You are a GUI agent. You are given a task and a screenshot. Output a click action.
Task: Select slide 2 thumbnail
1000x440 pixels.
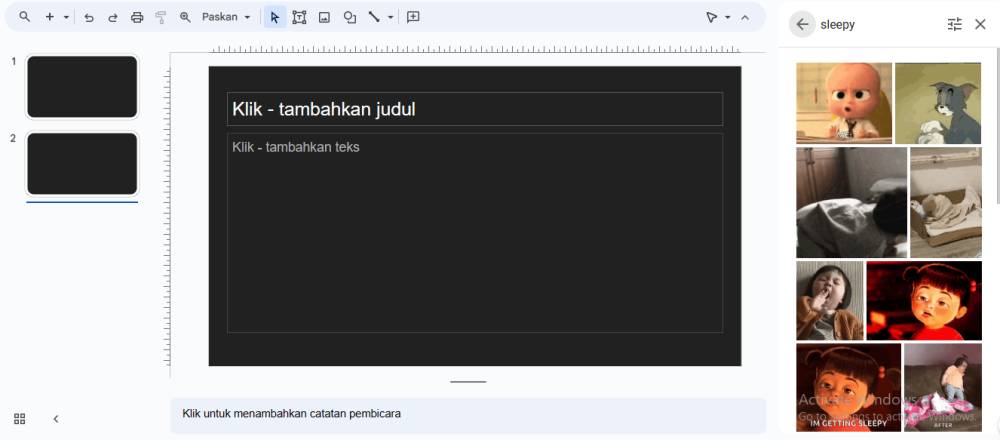82,164
